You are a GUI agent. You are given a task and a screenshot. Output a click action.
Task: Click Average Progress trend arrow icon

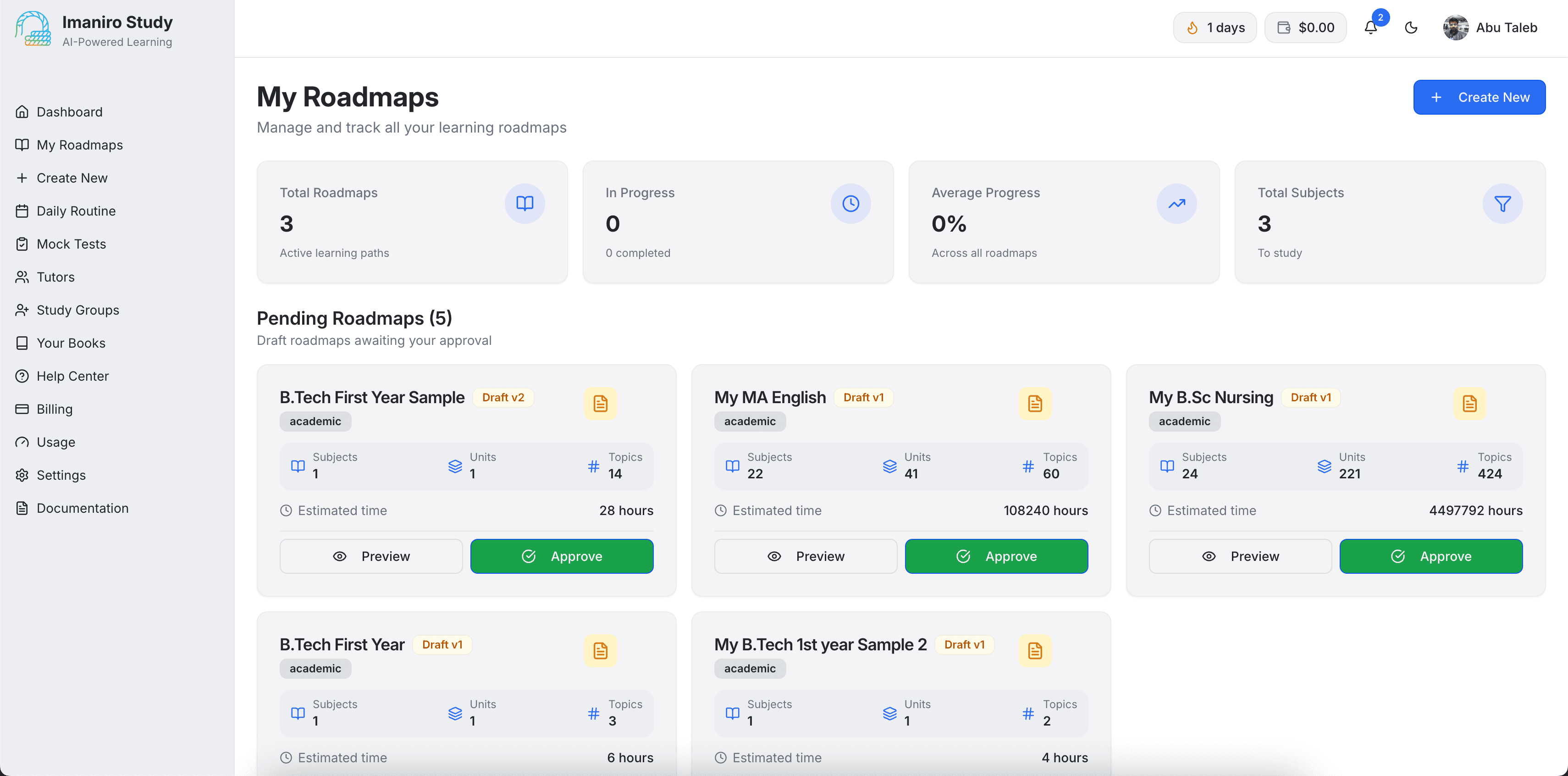[x=1176, y=204]
